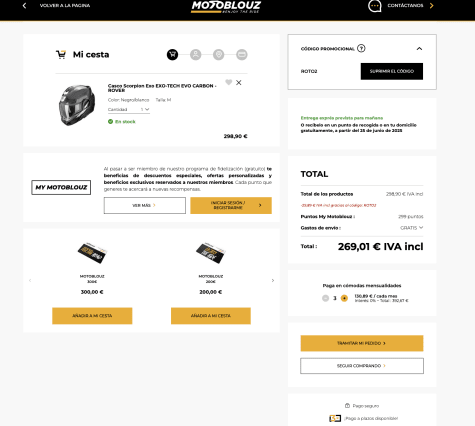Viewport: 475px width, 426px height.
Task: Click the back arrow beside Volver a la pagina
Action: (24, 6)
